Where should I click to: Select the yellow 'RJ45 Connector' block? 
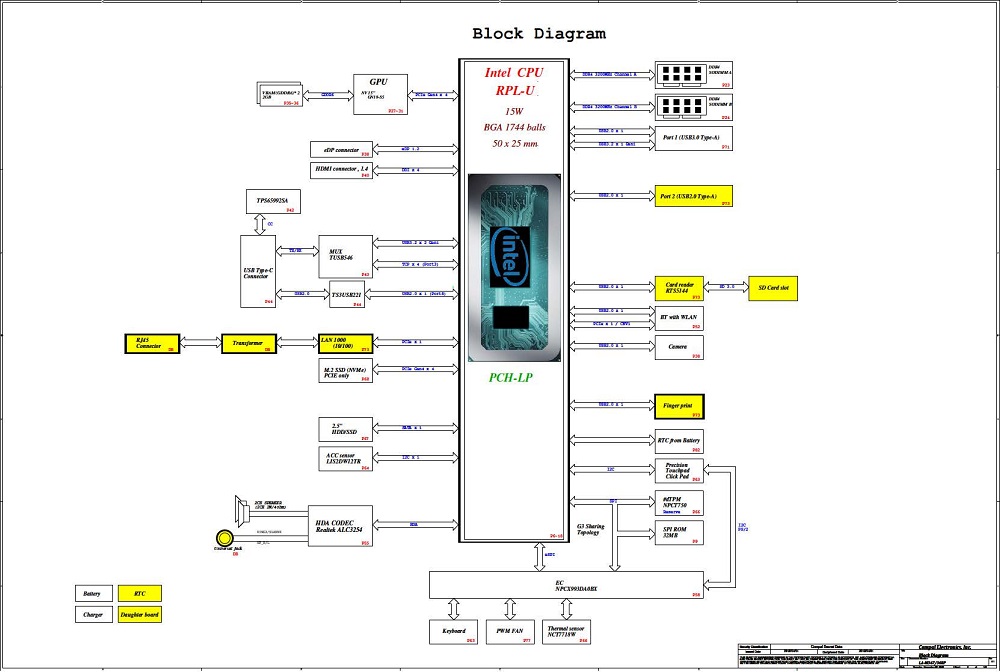[x=152, y=343]
